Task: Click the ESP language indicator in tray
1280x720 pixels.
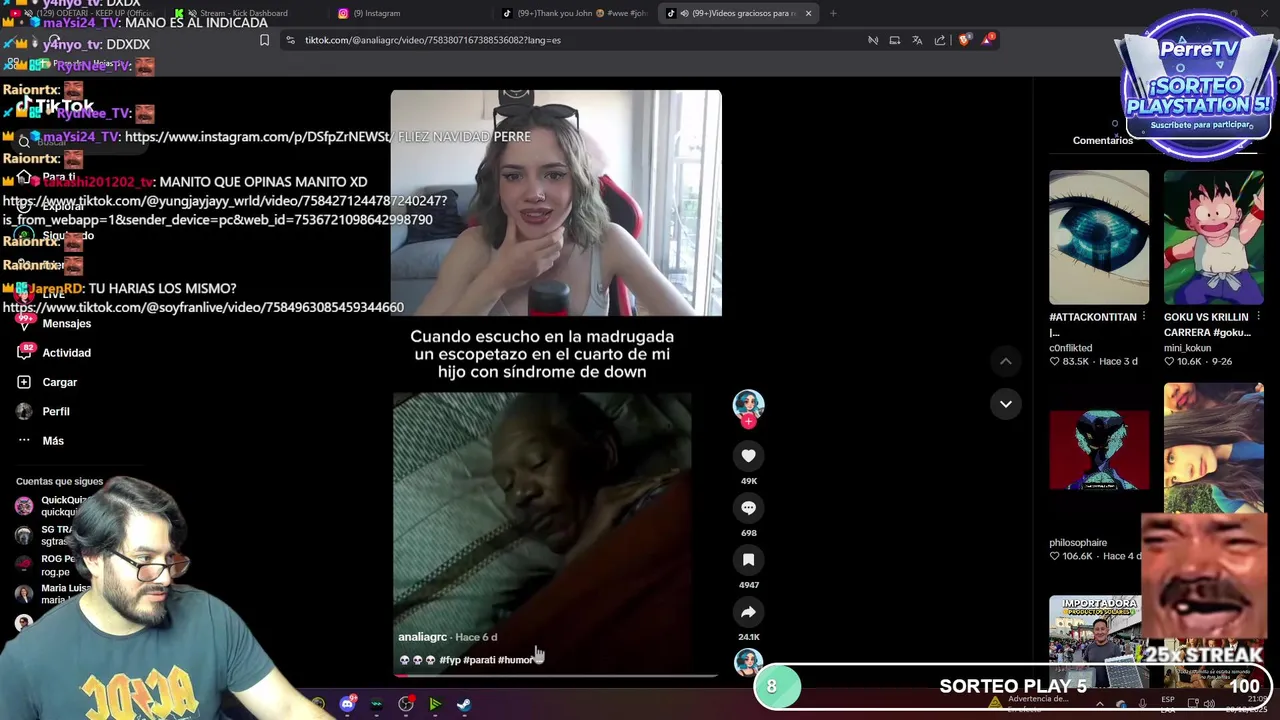Action: (1168, 704)
